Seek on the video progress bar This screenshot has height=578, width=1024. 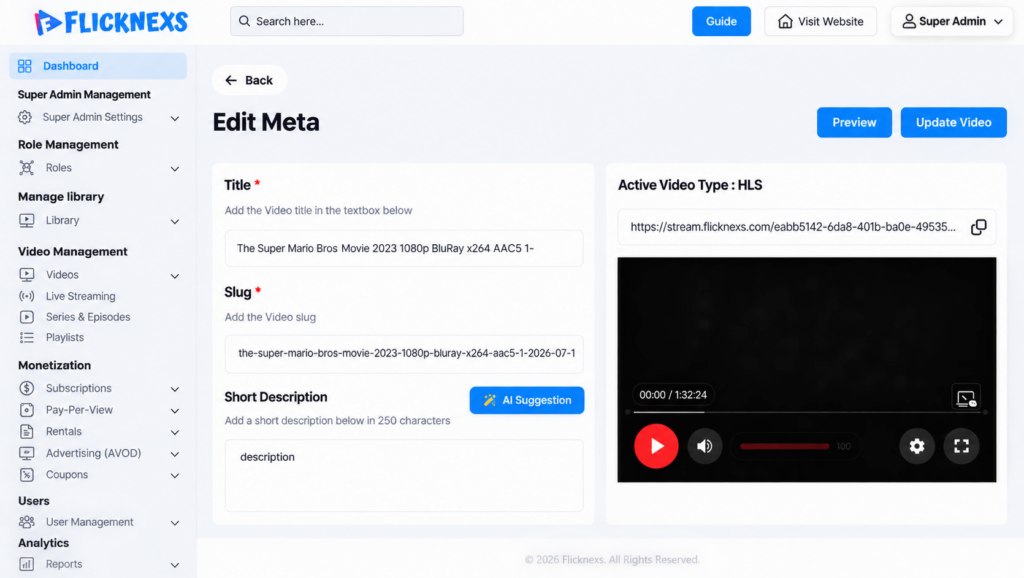807,412
